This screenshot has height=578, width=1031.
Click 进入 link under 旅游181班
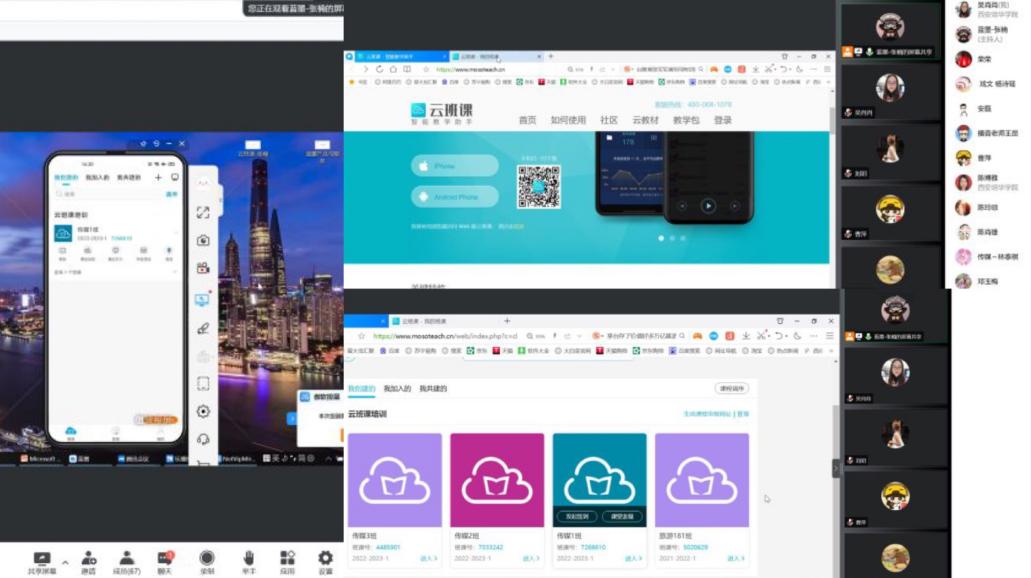(x=735, y=558)
